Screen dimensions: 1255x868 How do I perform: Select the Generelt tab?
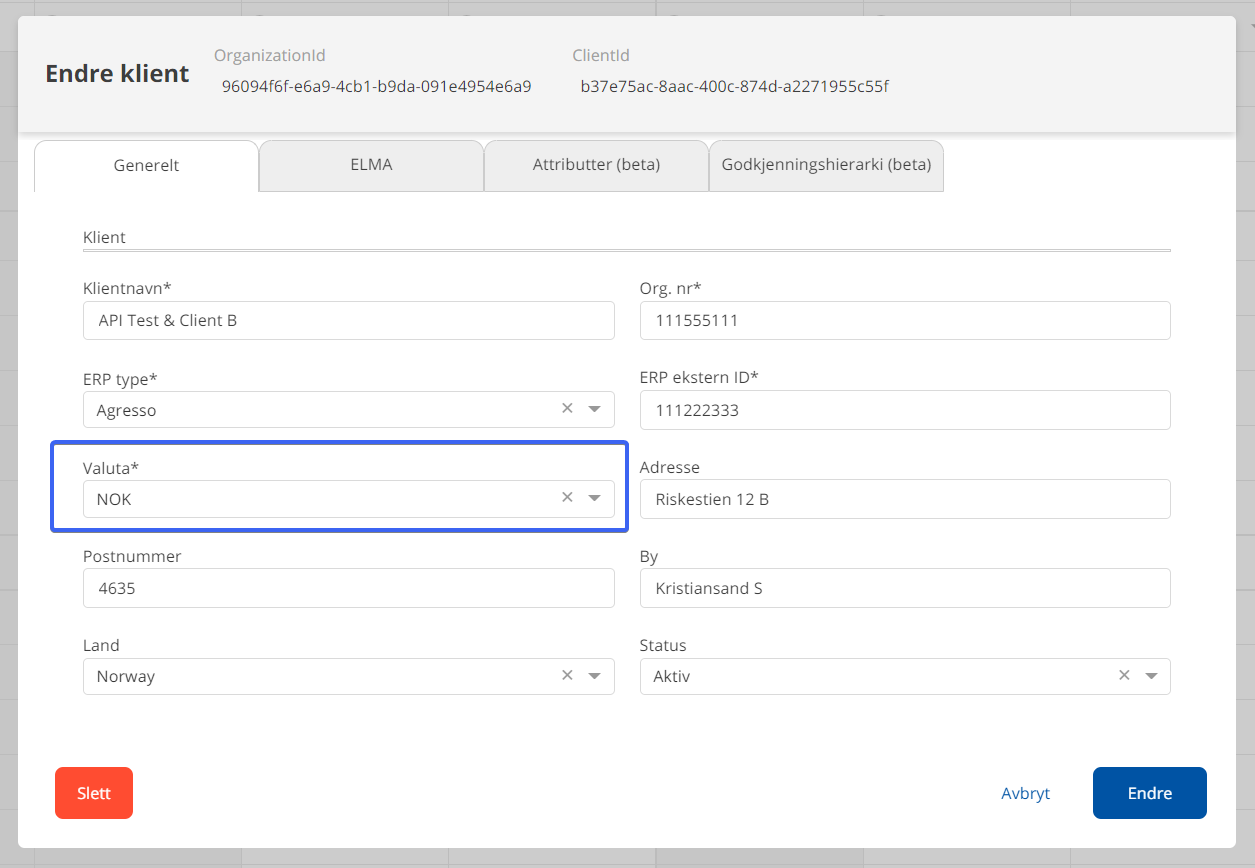(146, 166)
